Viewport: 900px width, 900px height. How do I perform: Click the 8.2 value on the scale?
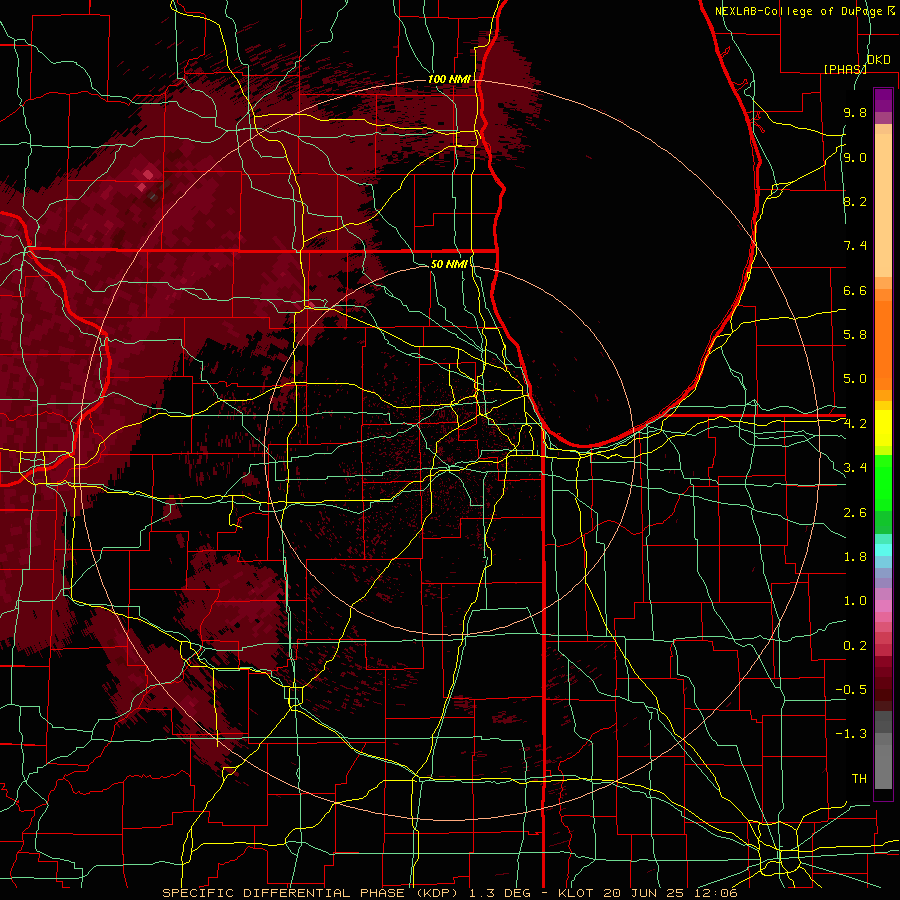point(855,201)
